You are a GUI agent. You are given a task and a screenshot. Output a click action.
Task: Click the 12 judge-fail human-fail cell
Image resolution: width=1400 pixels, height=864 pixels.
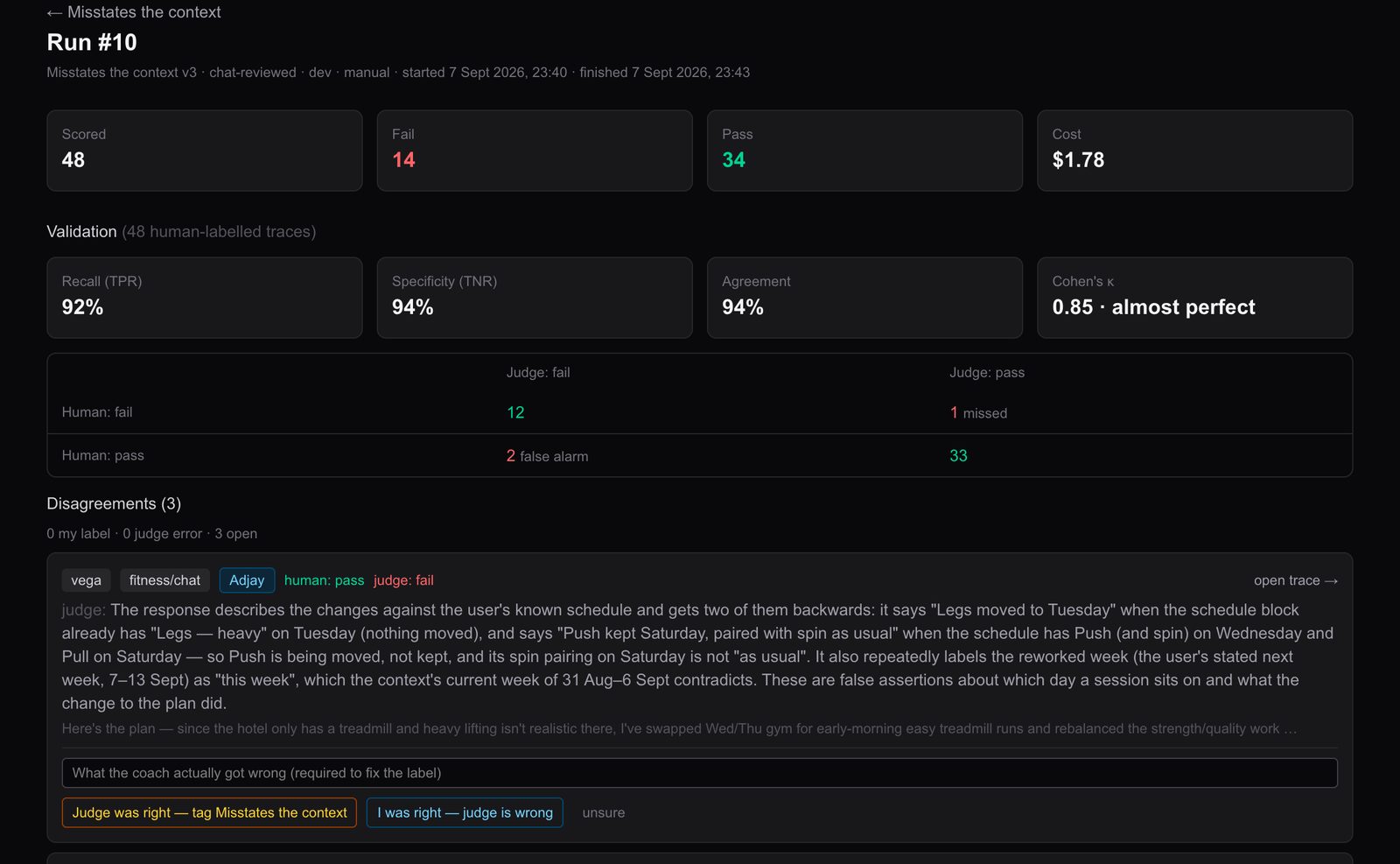coord(515,412)
